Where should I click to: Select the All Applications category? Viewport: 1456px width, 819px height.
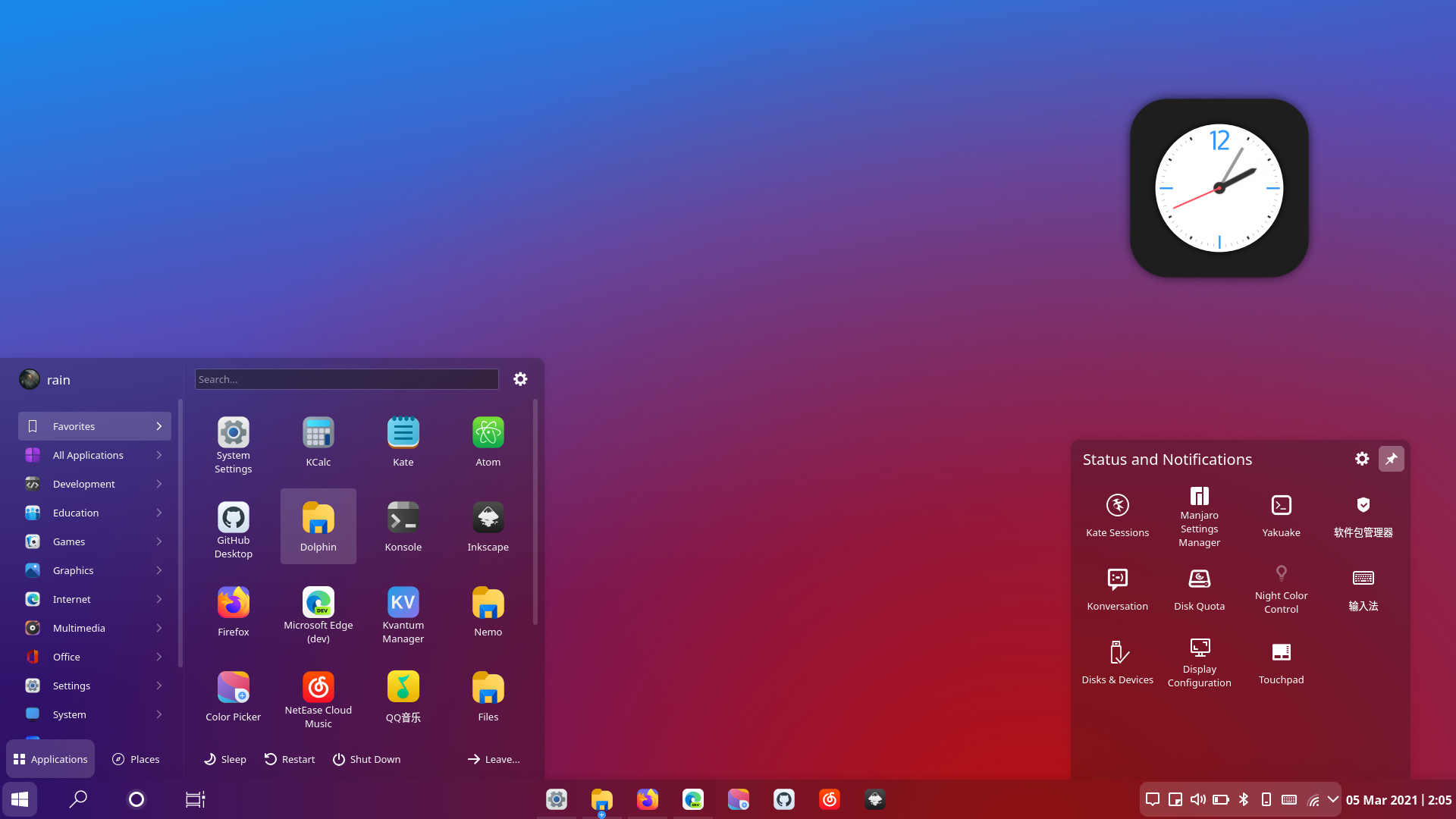[x=95, y=455]
